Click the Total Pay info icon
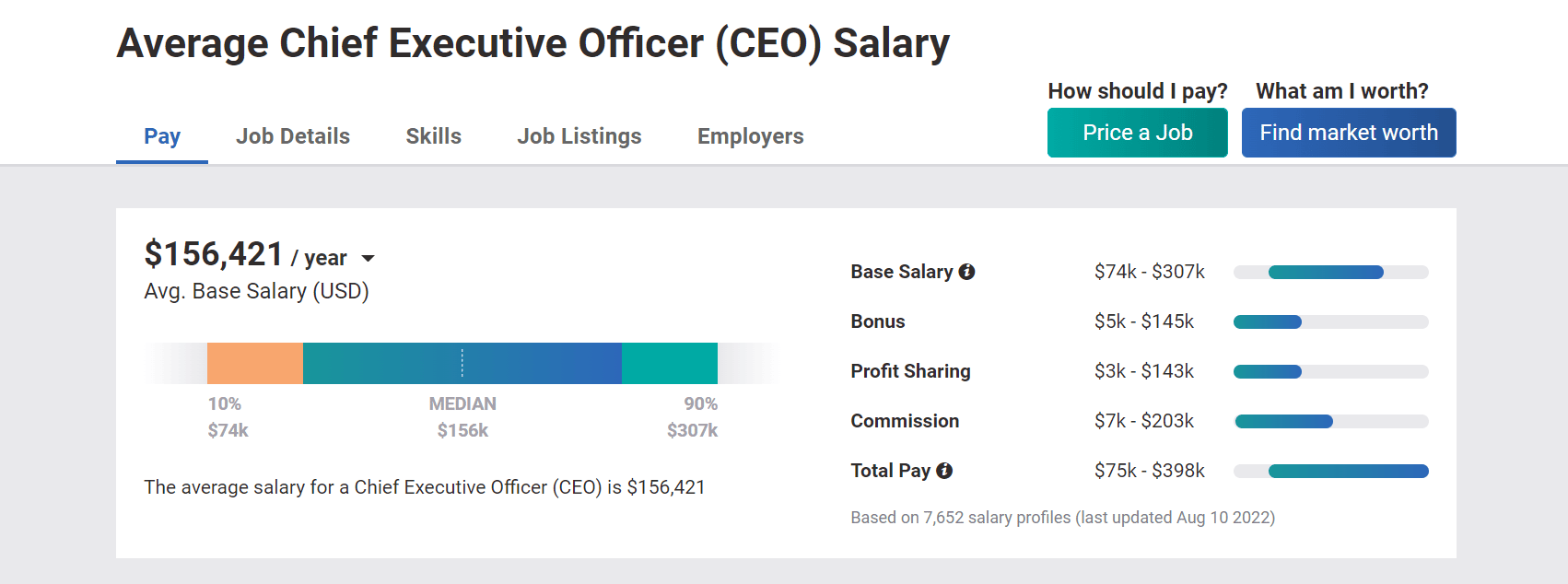This screenshot has width=1568, height=584. [x=944, y=471]
